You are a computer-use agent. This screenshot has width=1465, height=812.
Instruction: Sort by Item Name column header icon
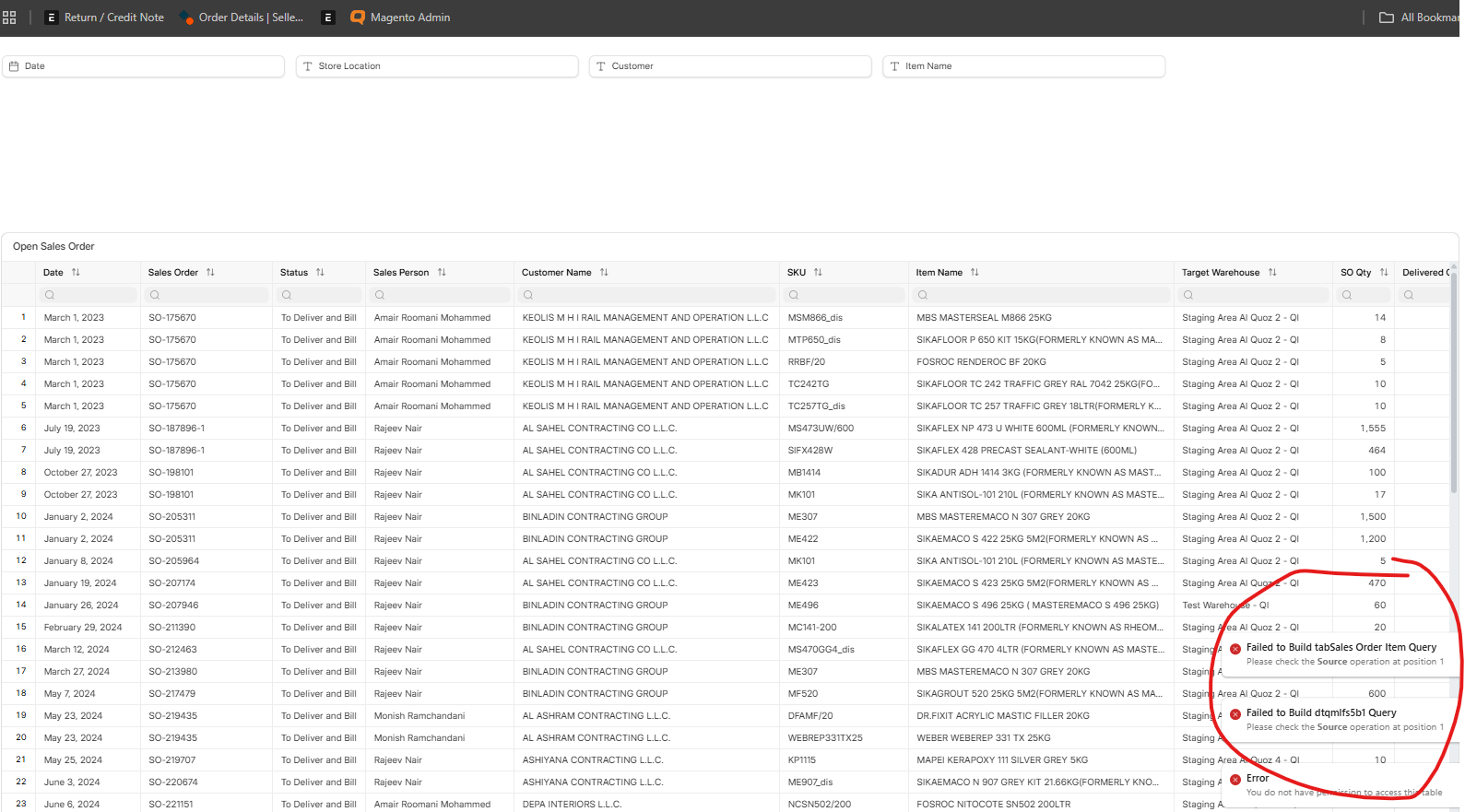click(975, 273)
